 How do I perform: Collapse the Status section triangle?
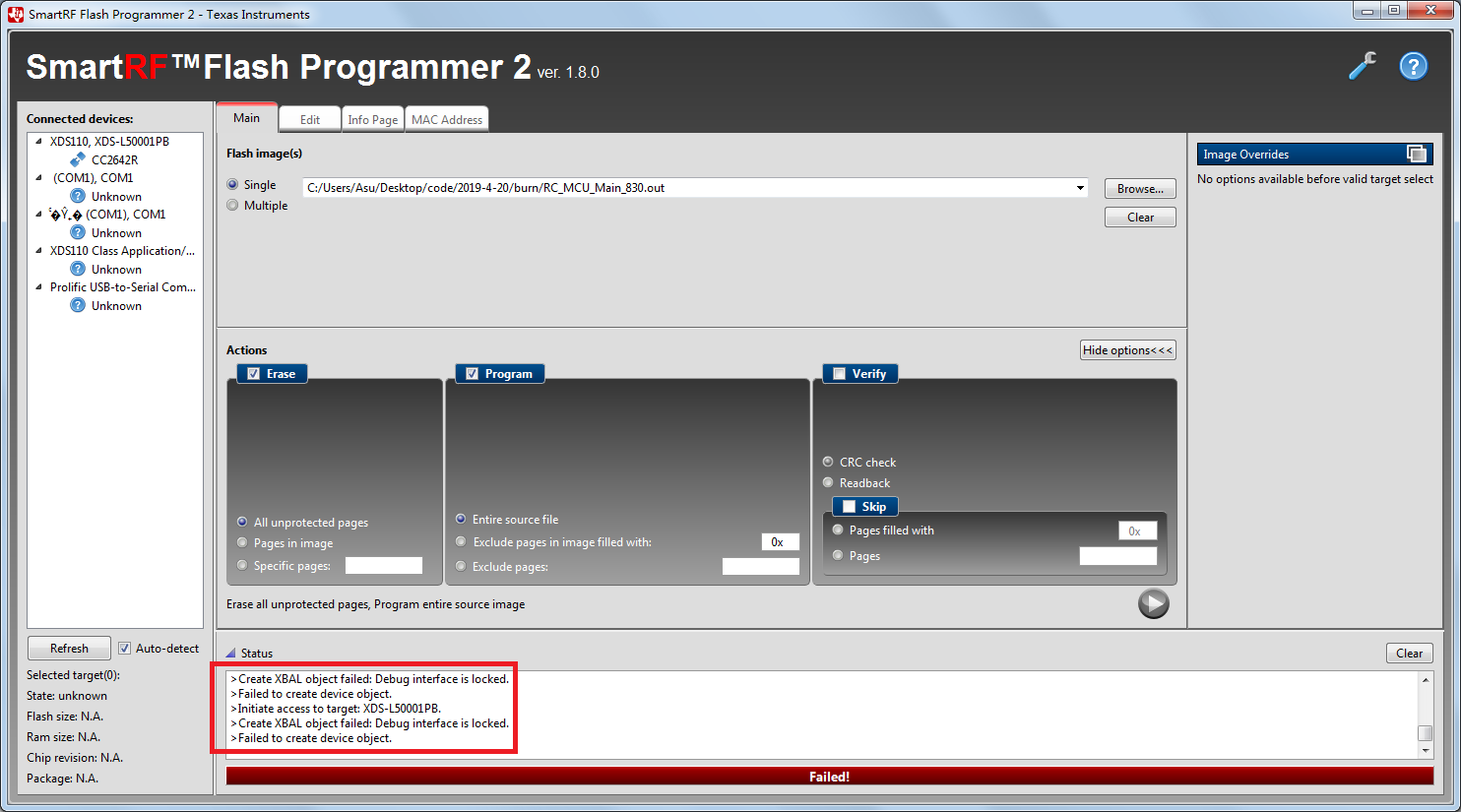click(230, 653)
